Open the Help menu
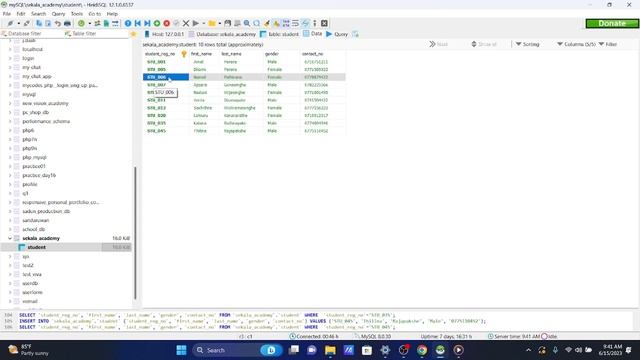Screen dimensions: 640x360 [x=112, y=14]
